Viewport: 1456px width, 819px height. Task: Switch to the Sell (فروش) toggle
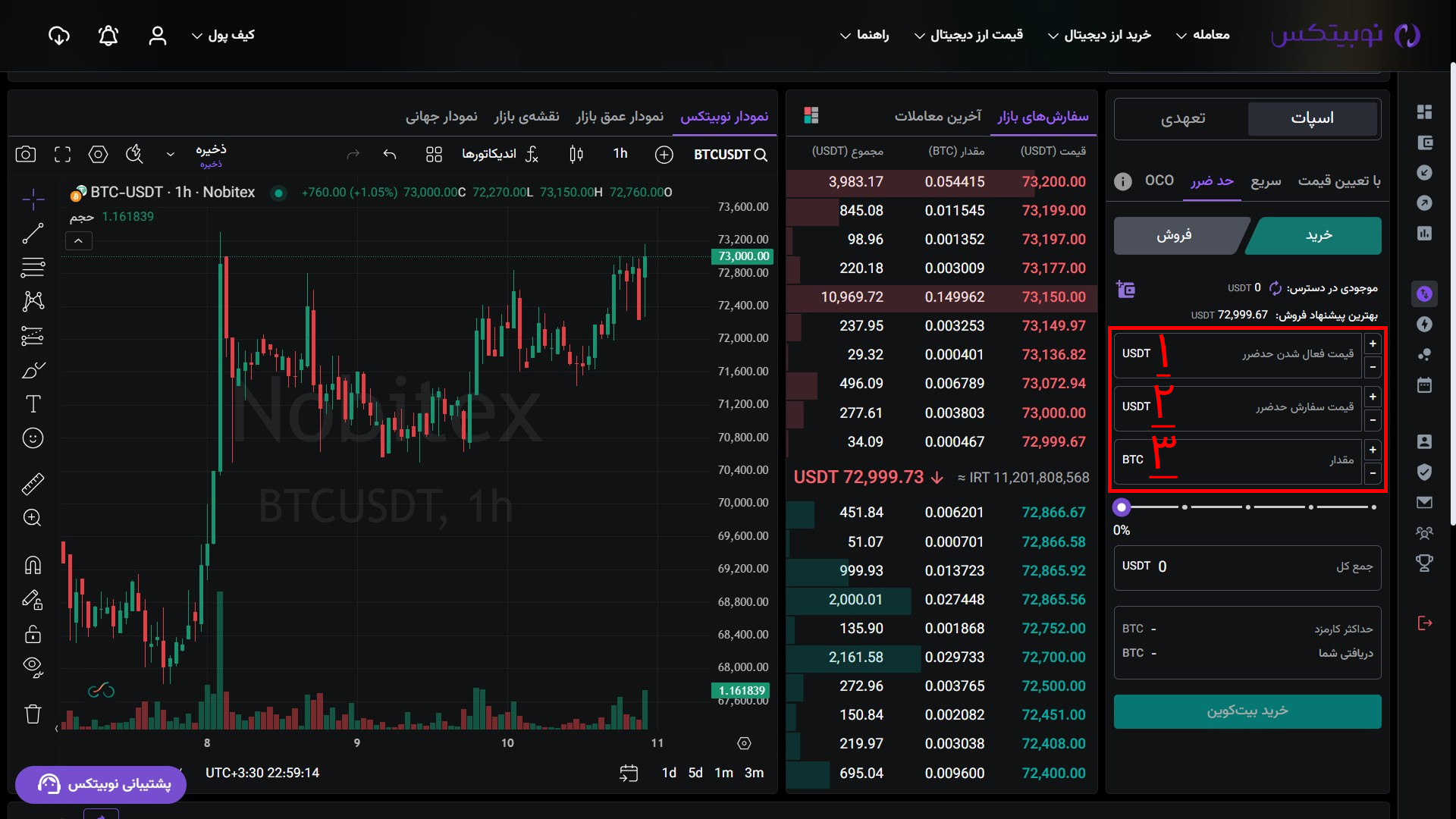[1174, 236]
